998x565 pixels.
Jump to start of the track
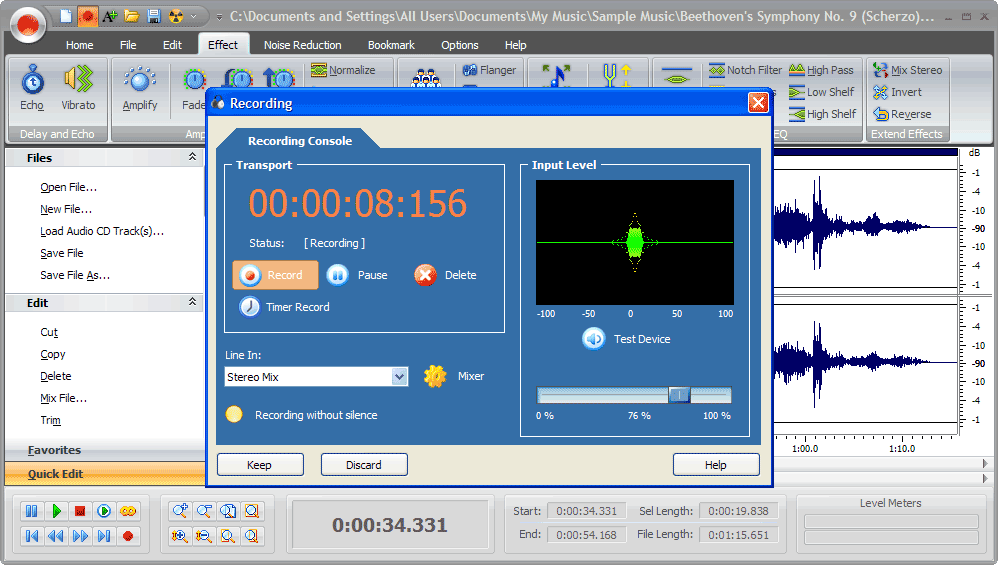pyautogui.click(x=31, y=536)
